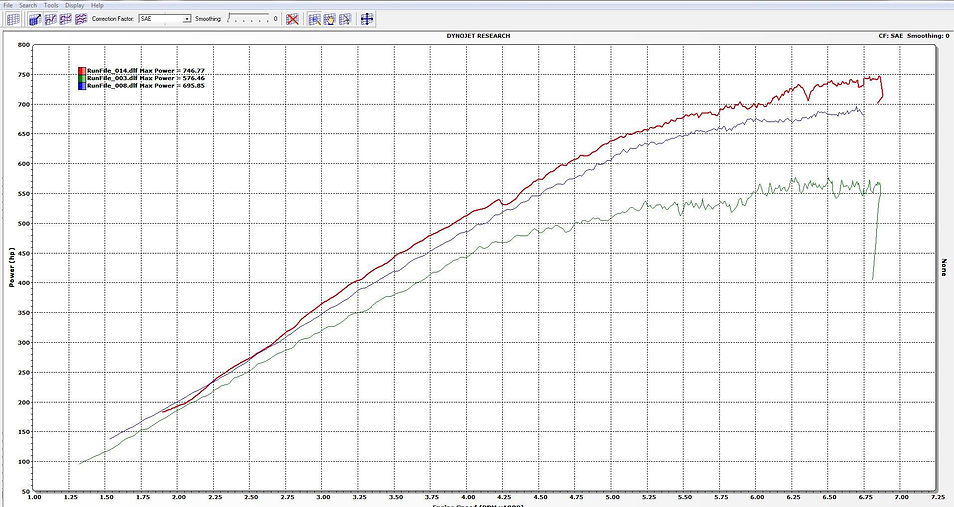
Task: Click the red RunFile_014 legend swatch
Action: coord(82,71)
